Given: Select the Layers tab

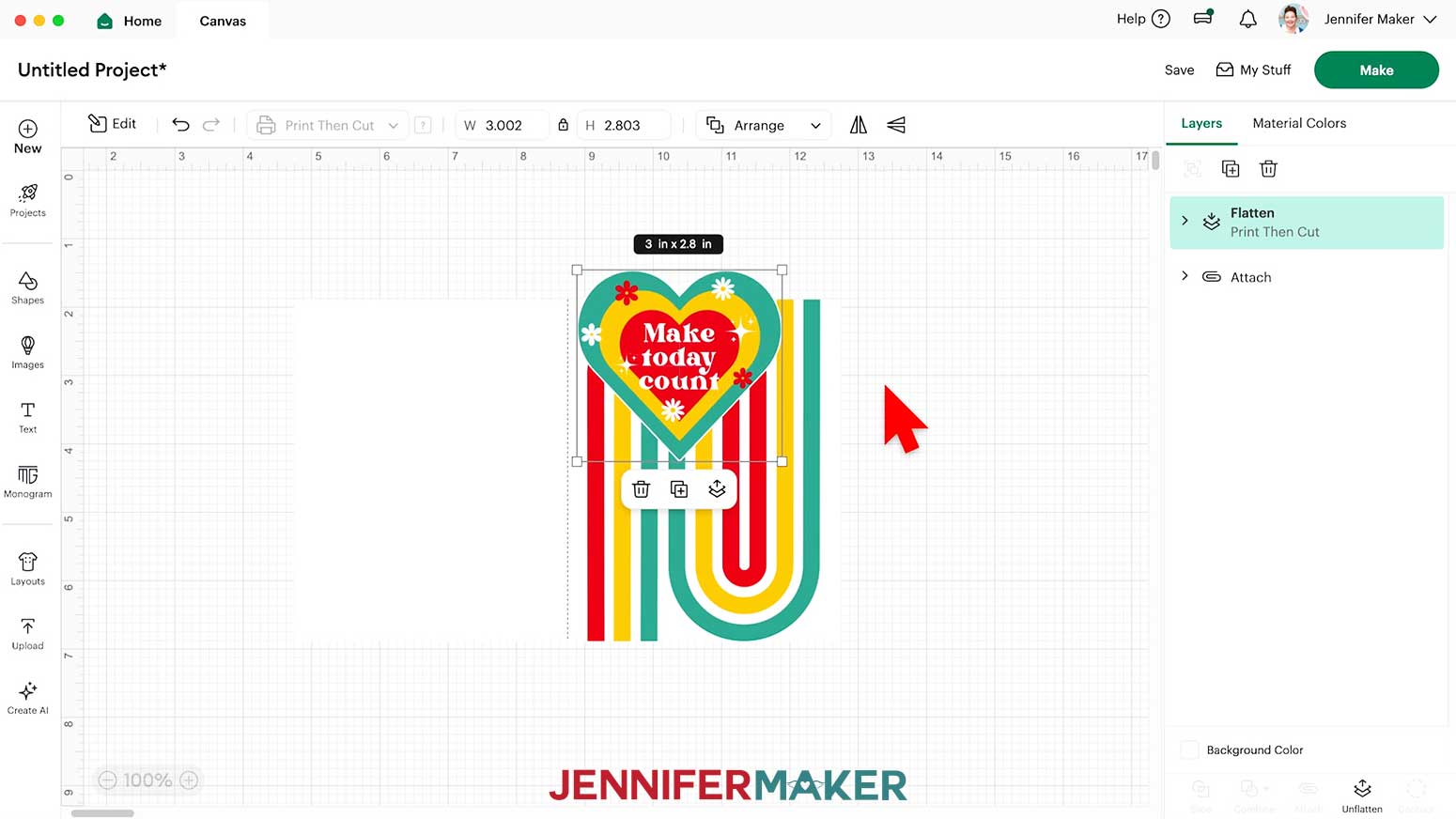Looking at the screenshot, I should coord(1201,123).
